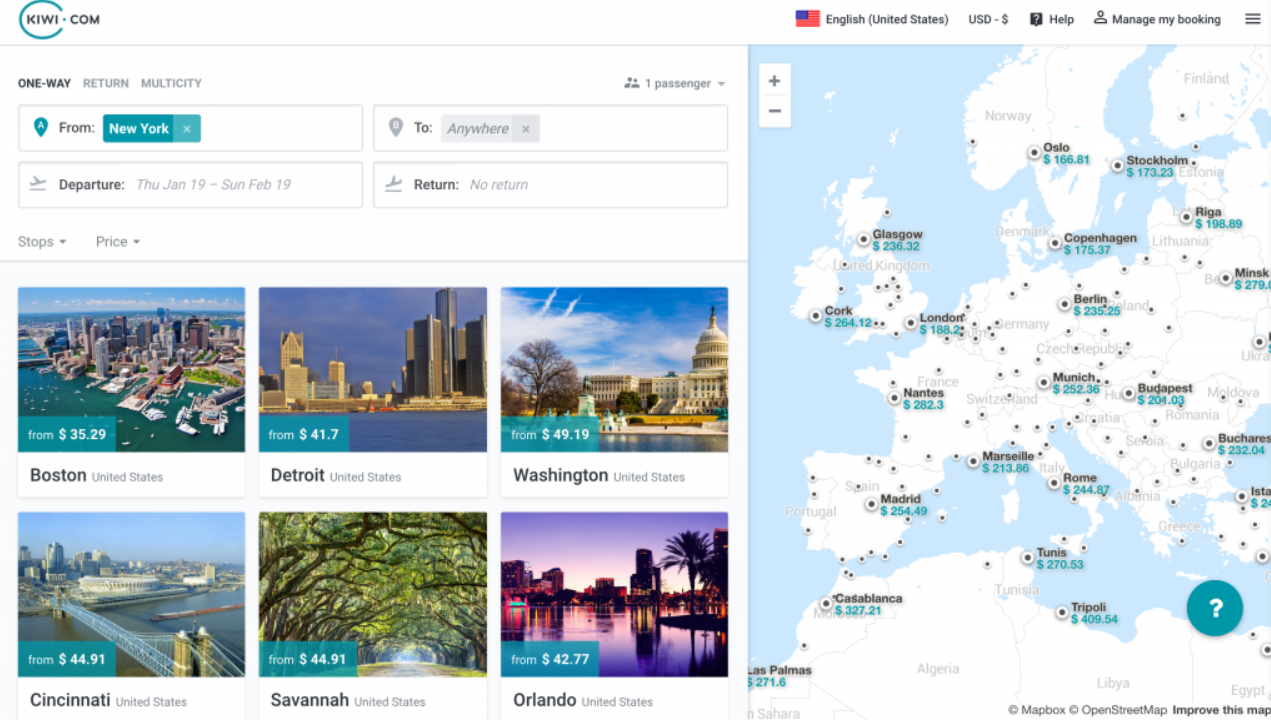Select the Stockholm map marker
The height and width of the screenshot is (720, 1271).
click(x=1118, y=166)
